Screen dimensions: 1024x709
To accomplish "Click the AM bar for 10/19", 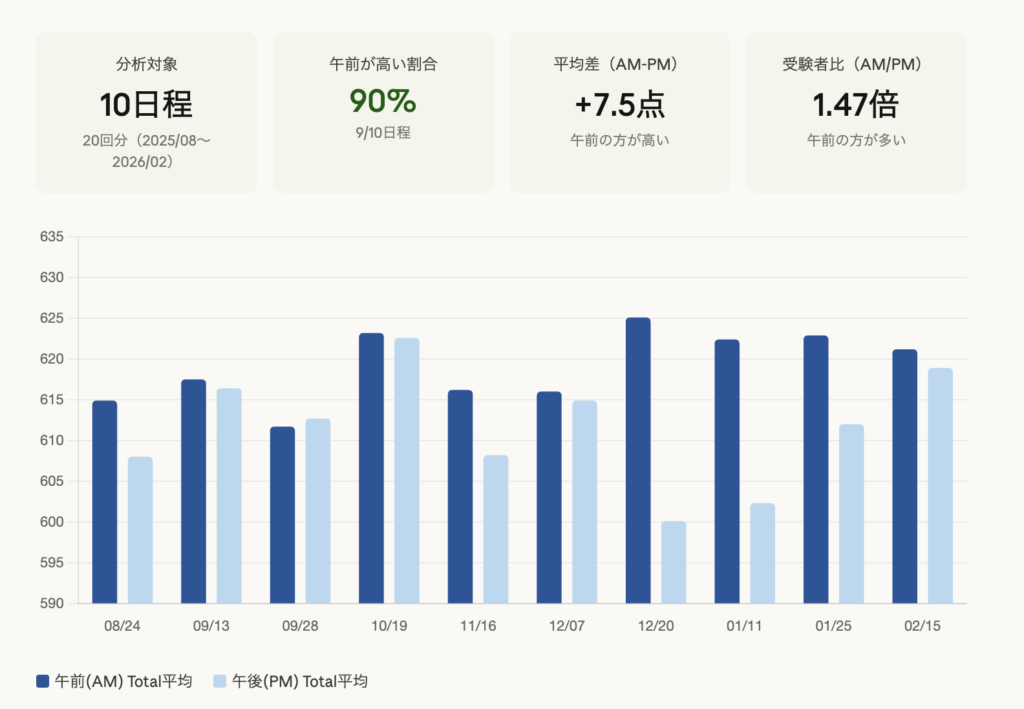I will click(x=371, y=468).
